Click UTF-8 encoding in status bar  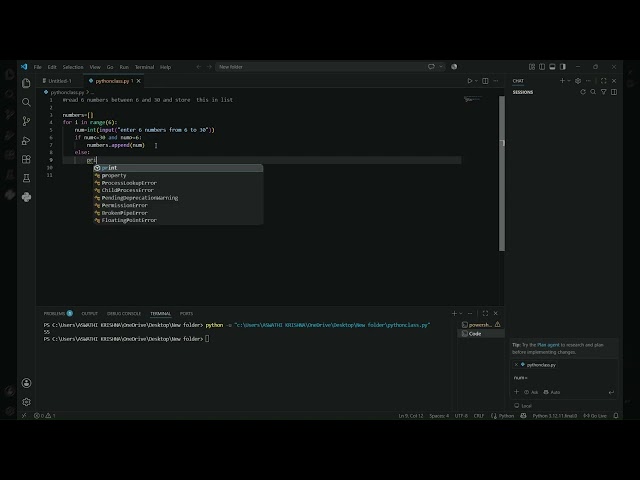tap(461, 416)
